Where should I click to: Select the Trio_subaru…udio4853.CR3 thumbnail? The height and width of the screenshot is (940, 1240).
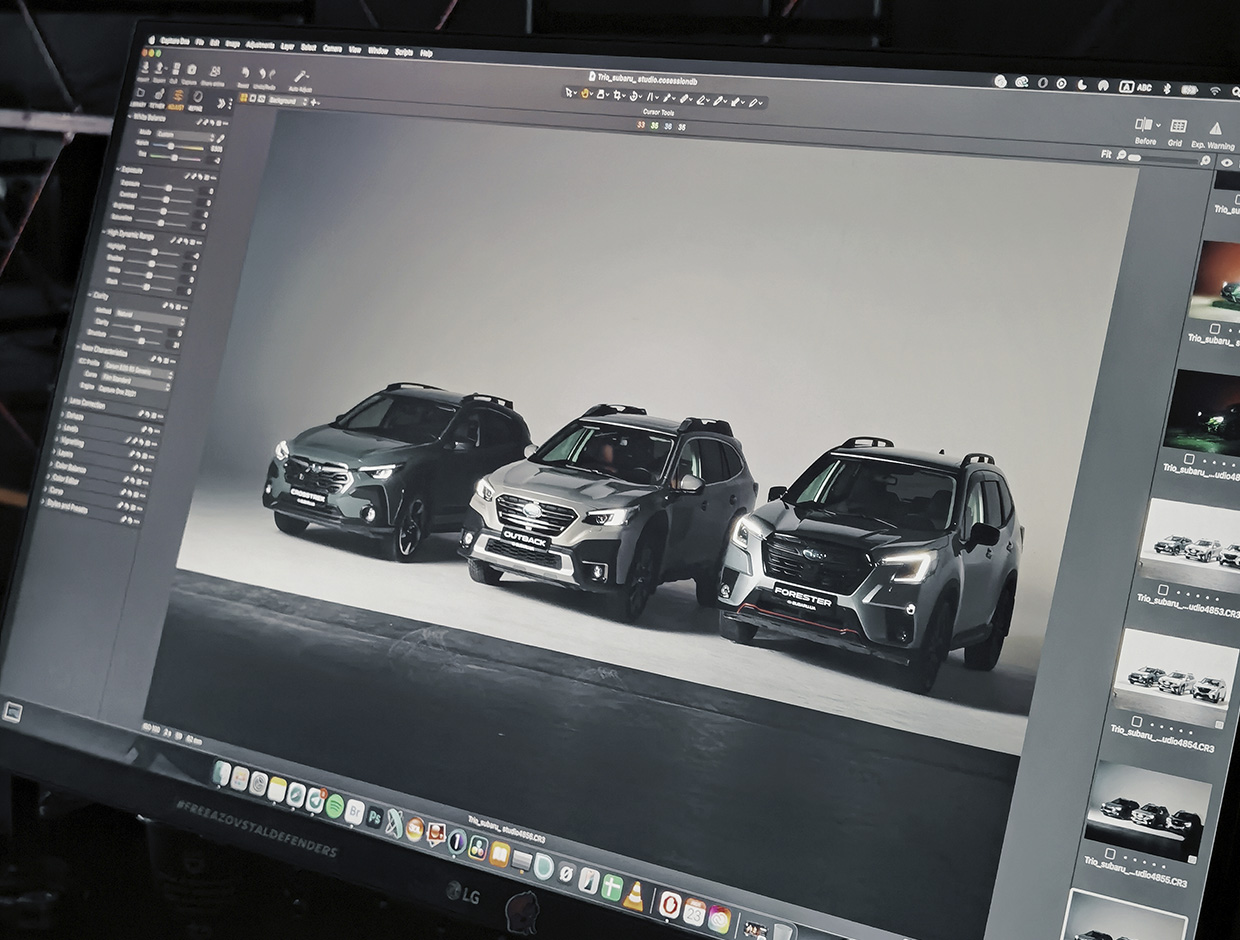tap(1191, 545)
